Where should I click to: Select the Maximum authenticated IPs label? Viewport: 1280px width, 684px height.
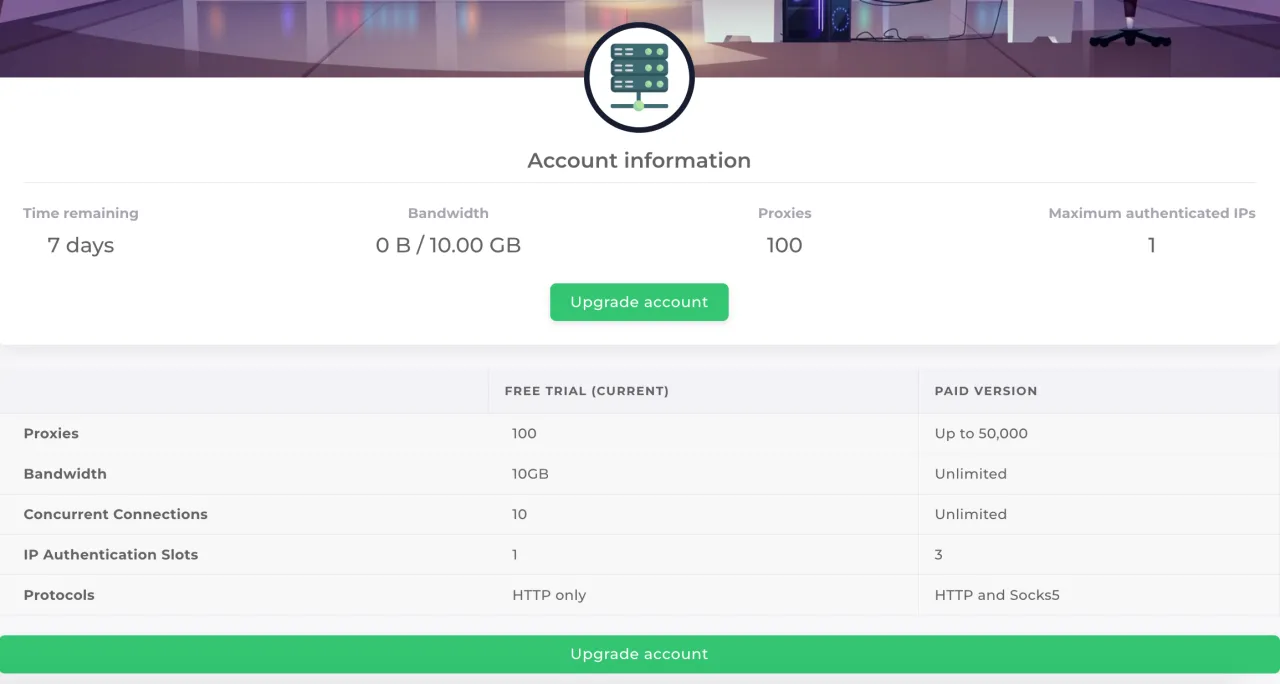(1151, 213)
